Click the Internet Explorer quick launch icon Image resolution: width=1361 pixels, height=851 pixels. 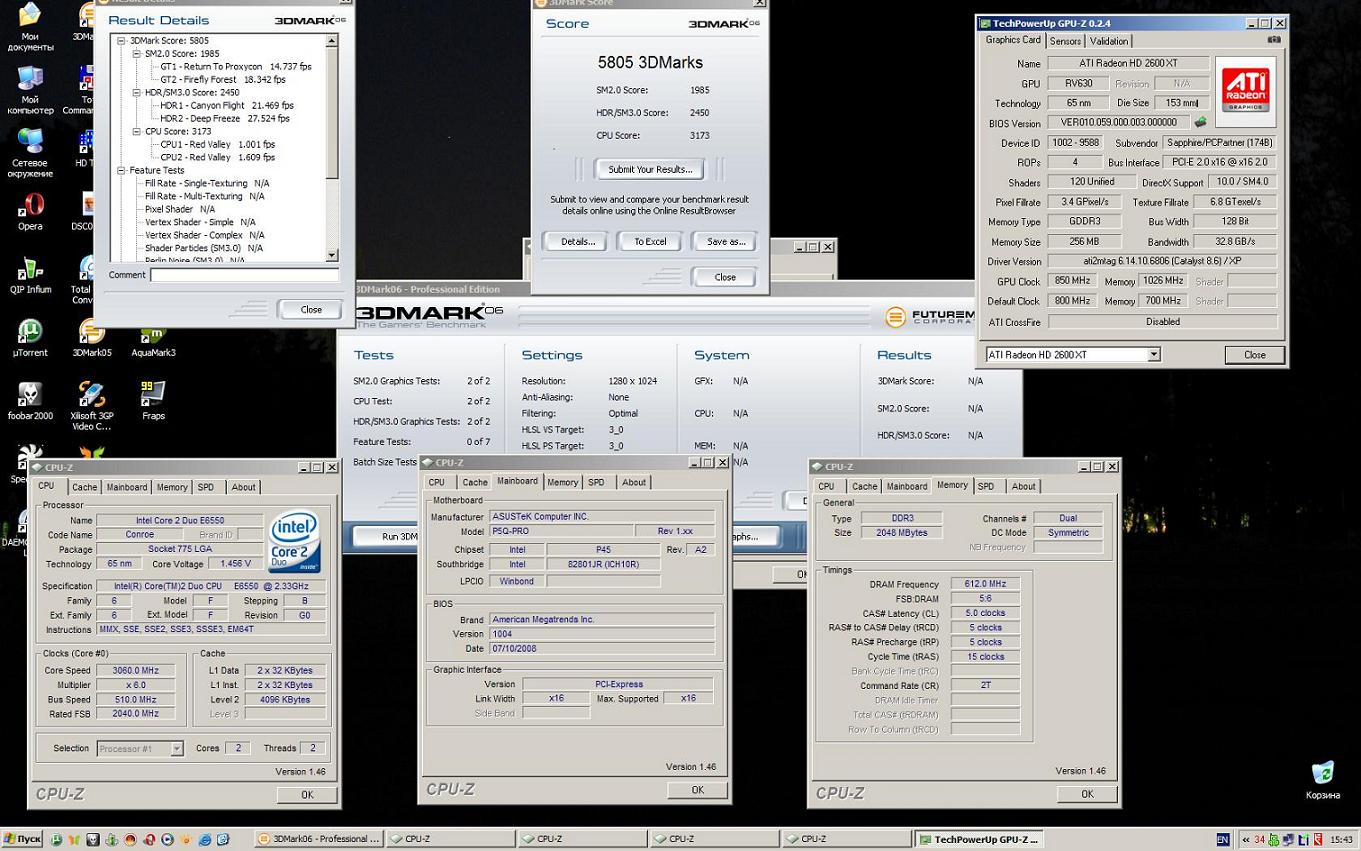tap(204, 840)
